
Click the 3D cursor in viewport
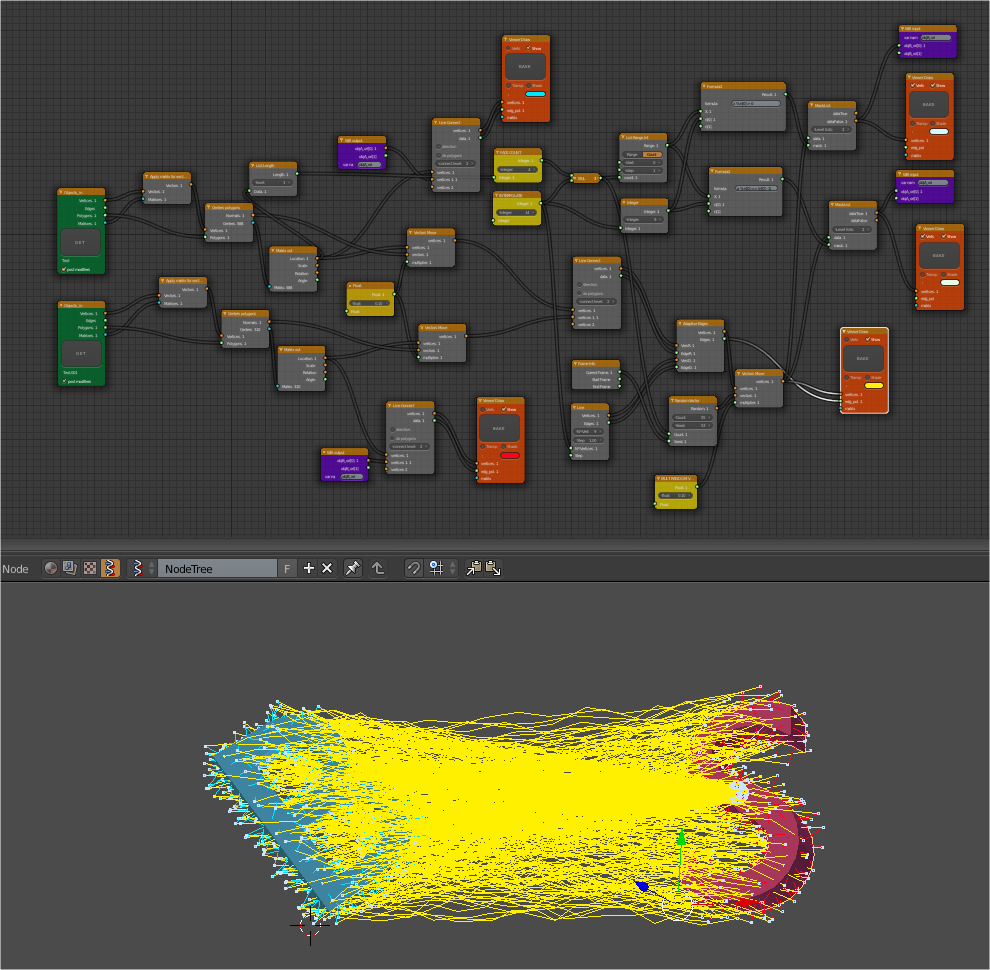coord(310,925)
